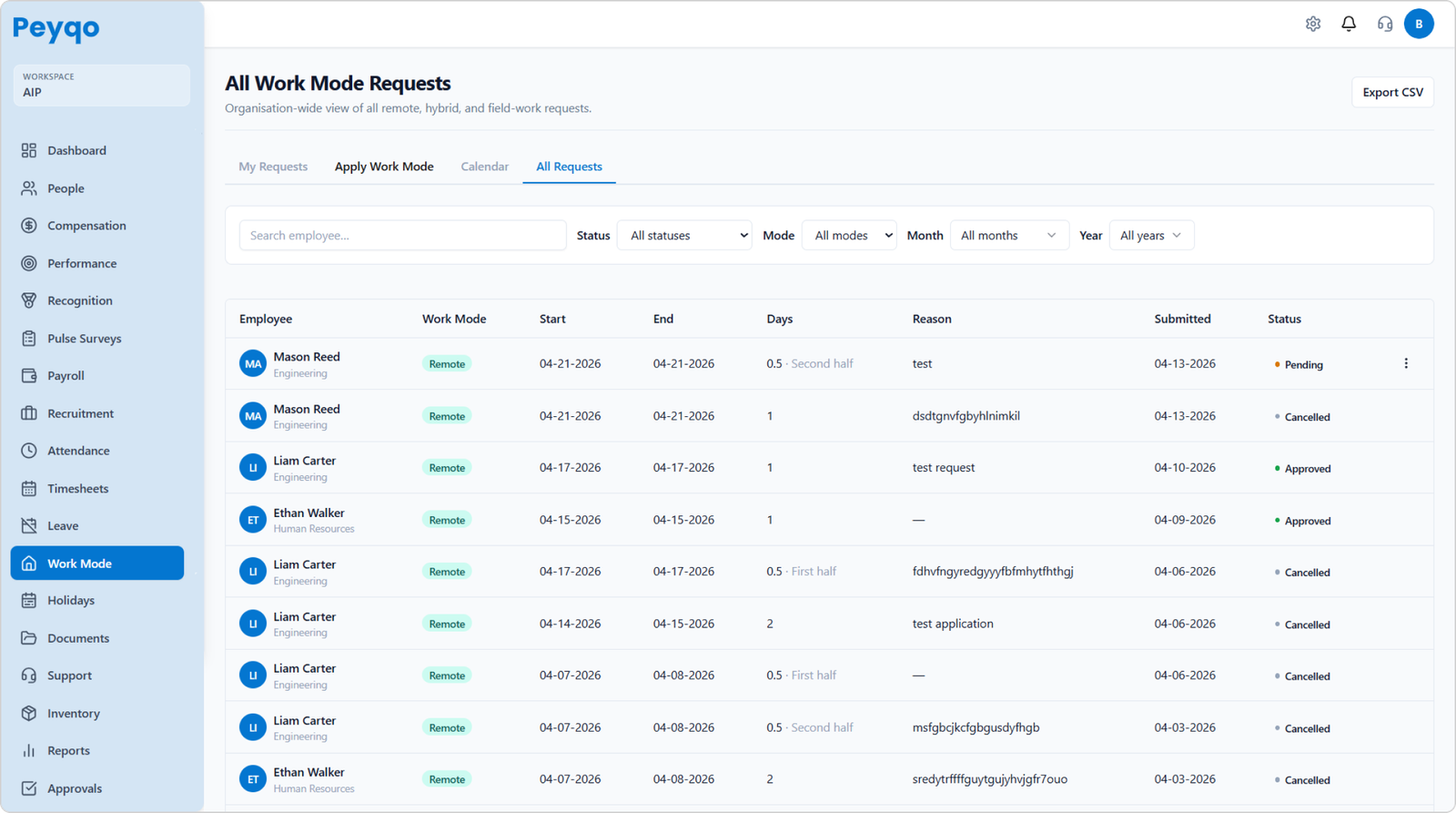Click the Export CSV button

[x=1392, y=92]
